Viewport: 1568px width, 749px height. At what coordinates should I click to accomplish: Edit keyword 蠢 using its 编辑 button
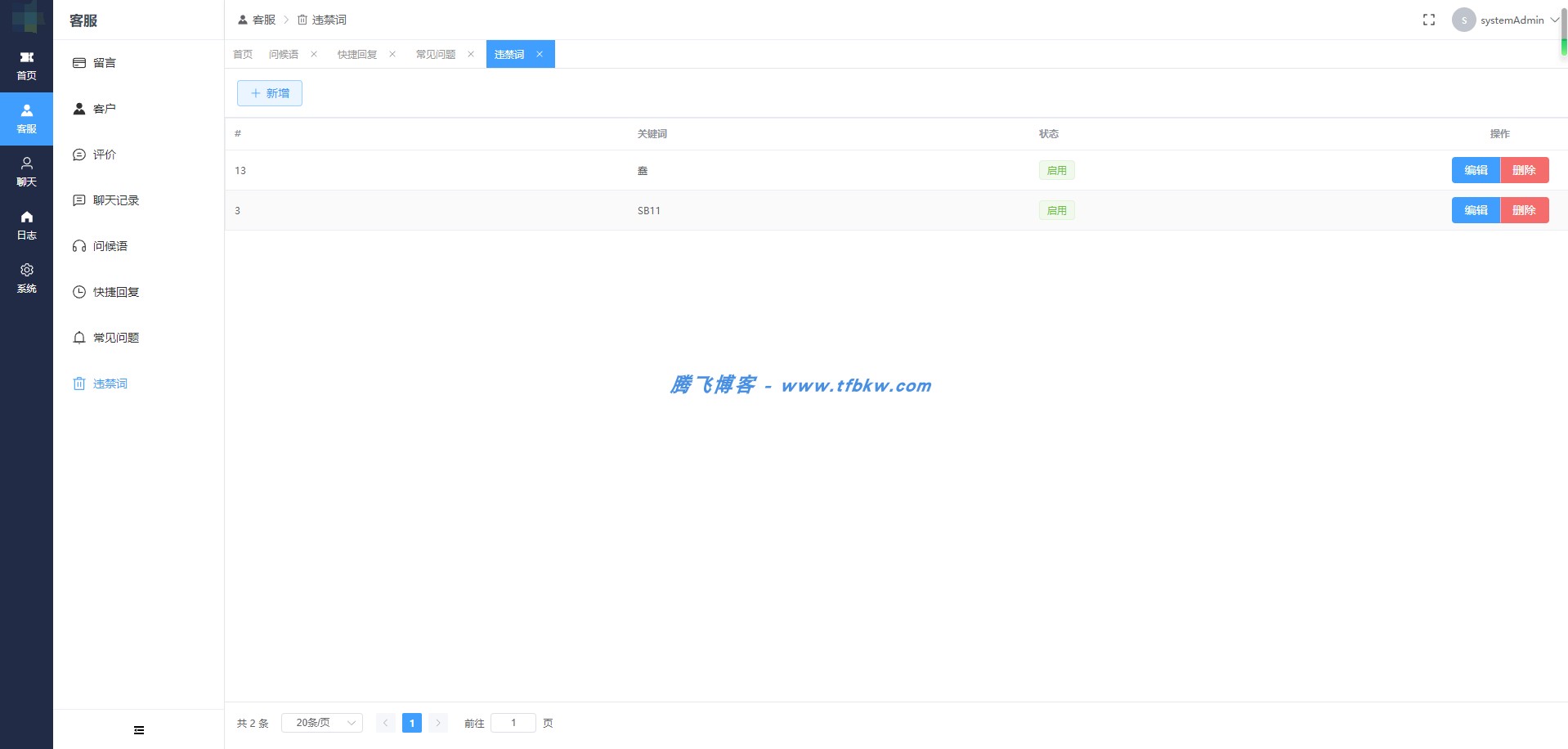click(1476, 170)
